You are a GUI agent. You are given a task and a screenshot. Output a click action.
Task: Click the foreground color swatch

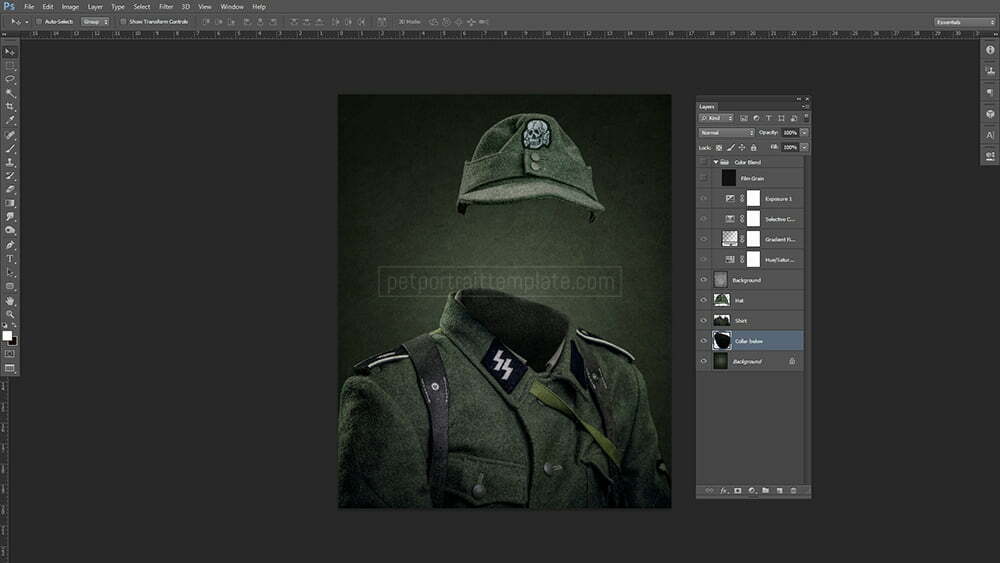[6, 335]
